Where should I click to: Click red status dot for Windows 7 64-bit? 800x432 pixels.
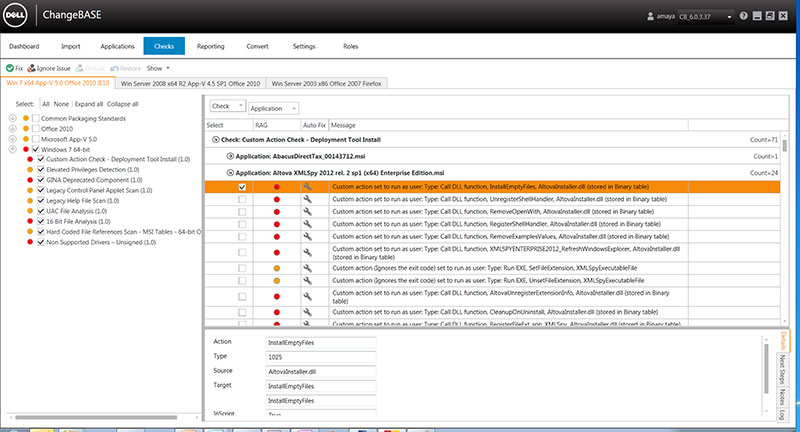tap(26, 149)
